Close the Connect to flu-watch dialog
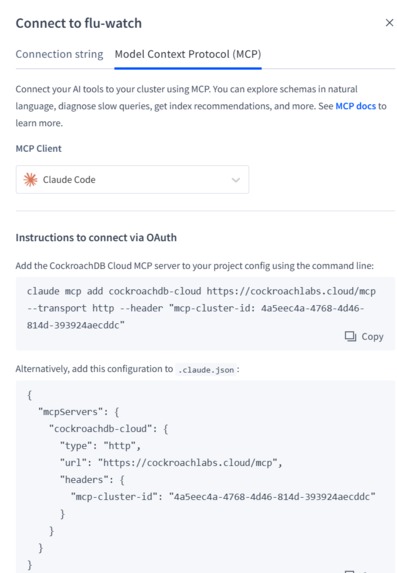This screenshot has width=397, height=573. 389,23
